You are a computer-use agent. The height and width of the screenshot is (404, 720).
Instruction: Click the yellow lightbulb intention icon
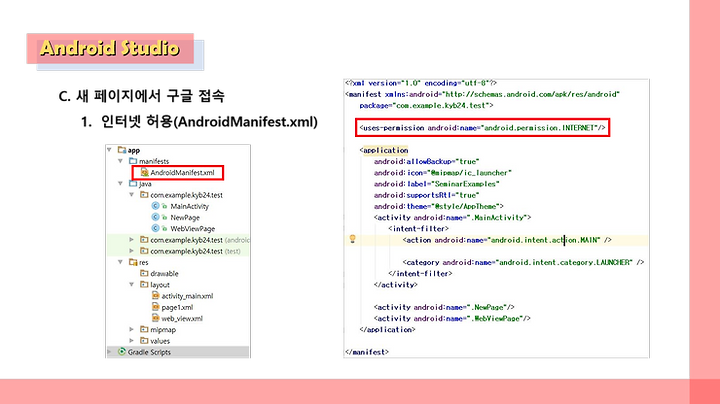pyautogui.click(x=353, y=239)
